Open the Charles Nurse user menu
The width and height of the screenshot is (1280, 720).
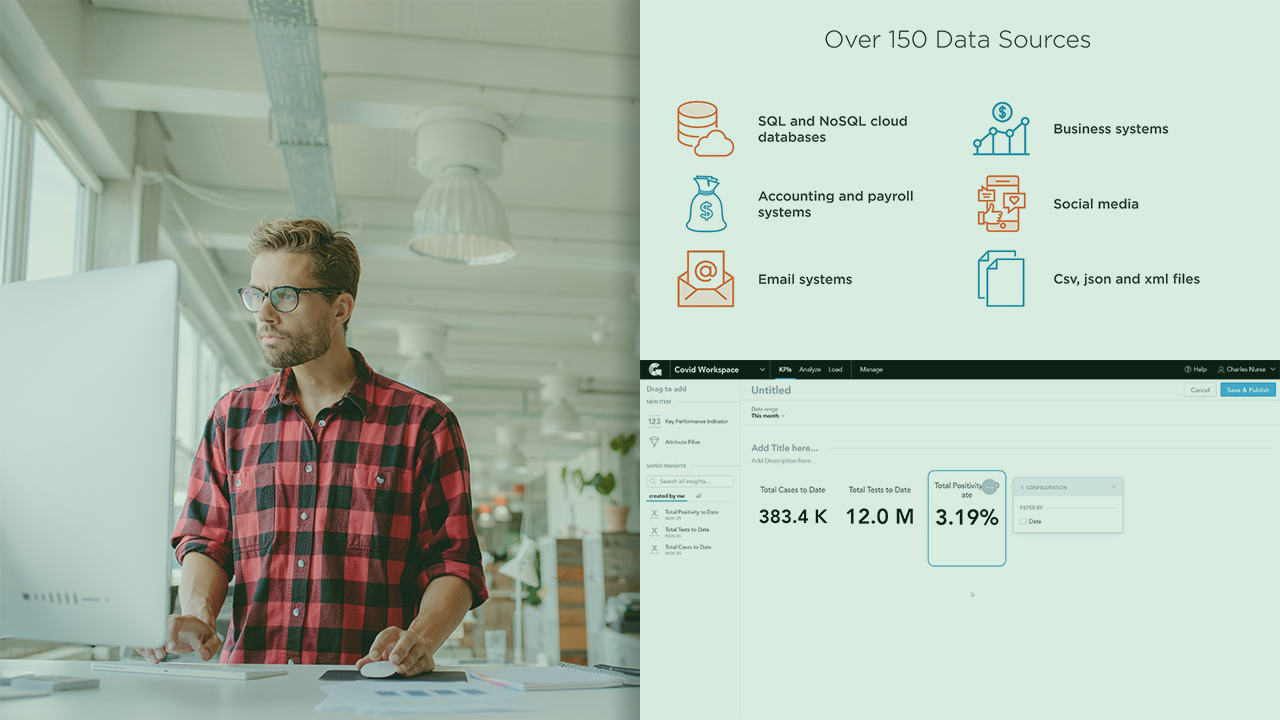1246,370
